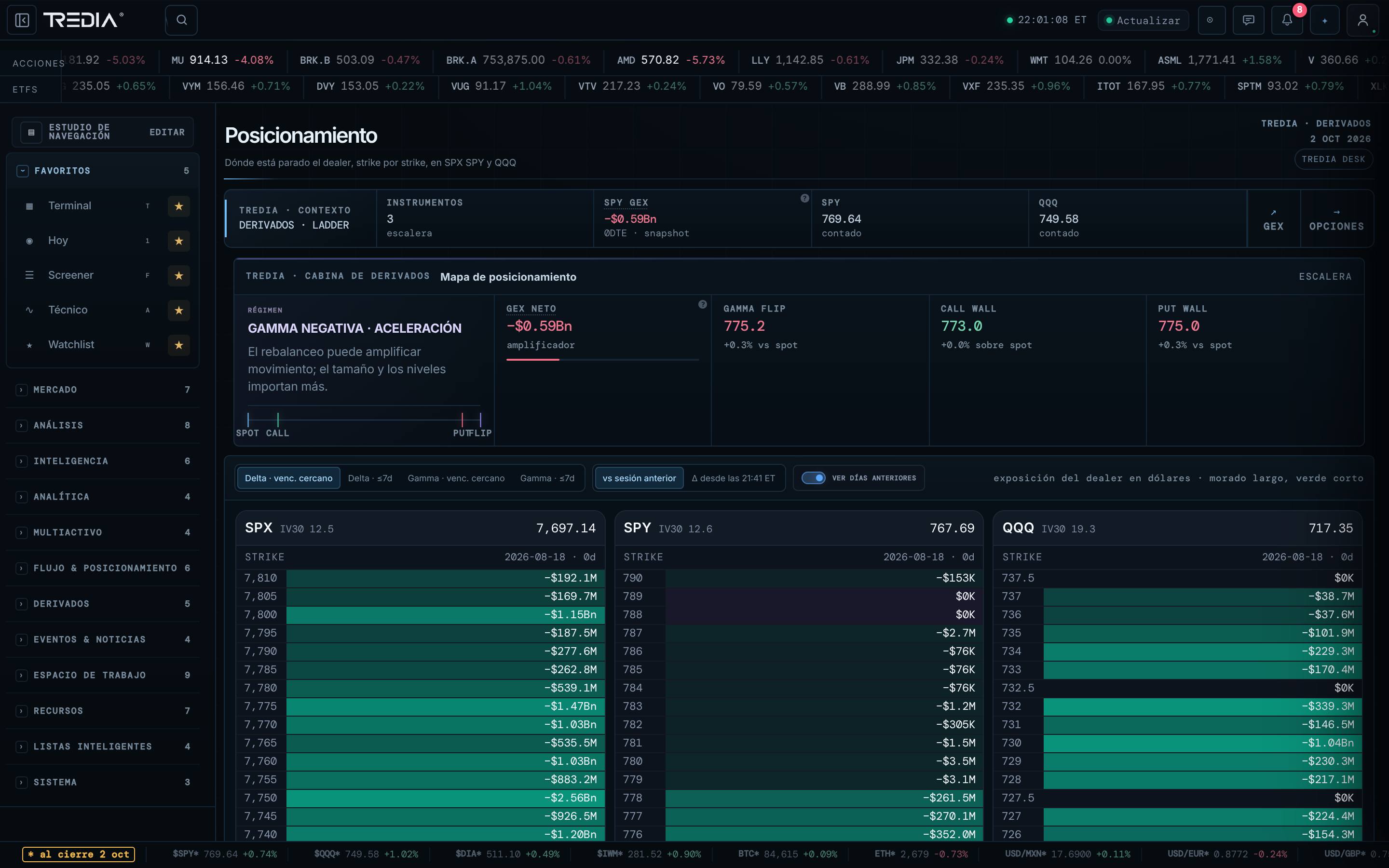Toggle Ver días anteriores switch
Image resolution: width=1389 pixels, height=868 pixels.
(x=813, y=477)
